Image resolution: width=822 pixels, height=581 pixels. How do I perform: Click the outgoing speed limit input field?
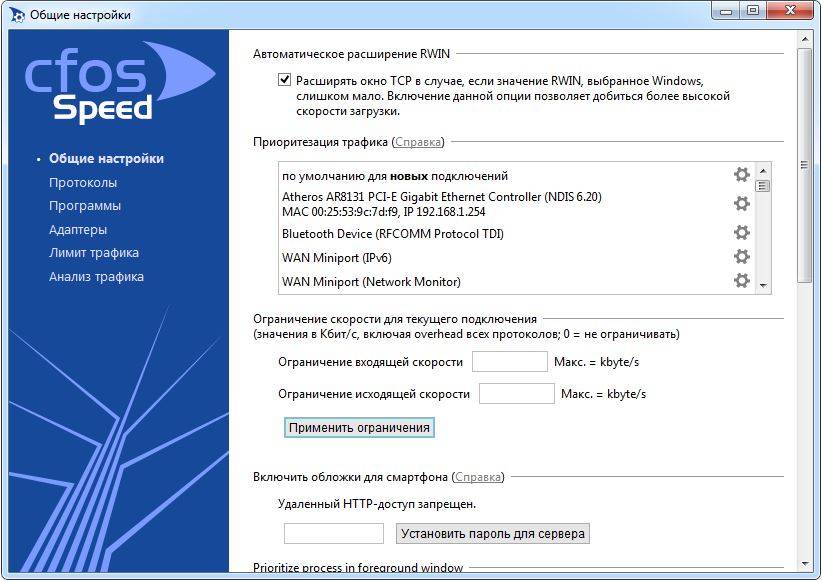coord(516,393)
